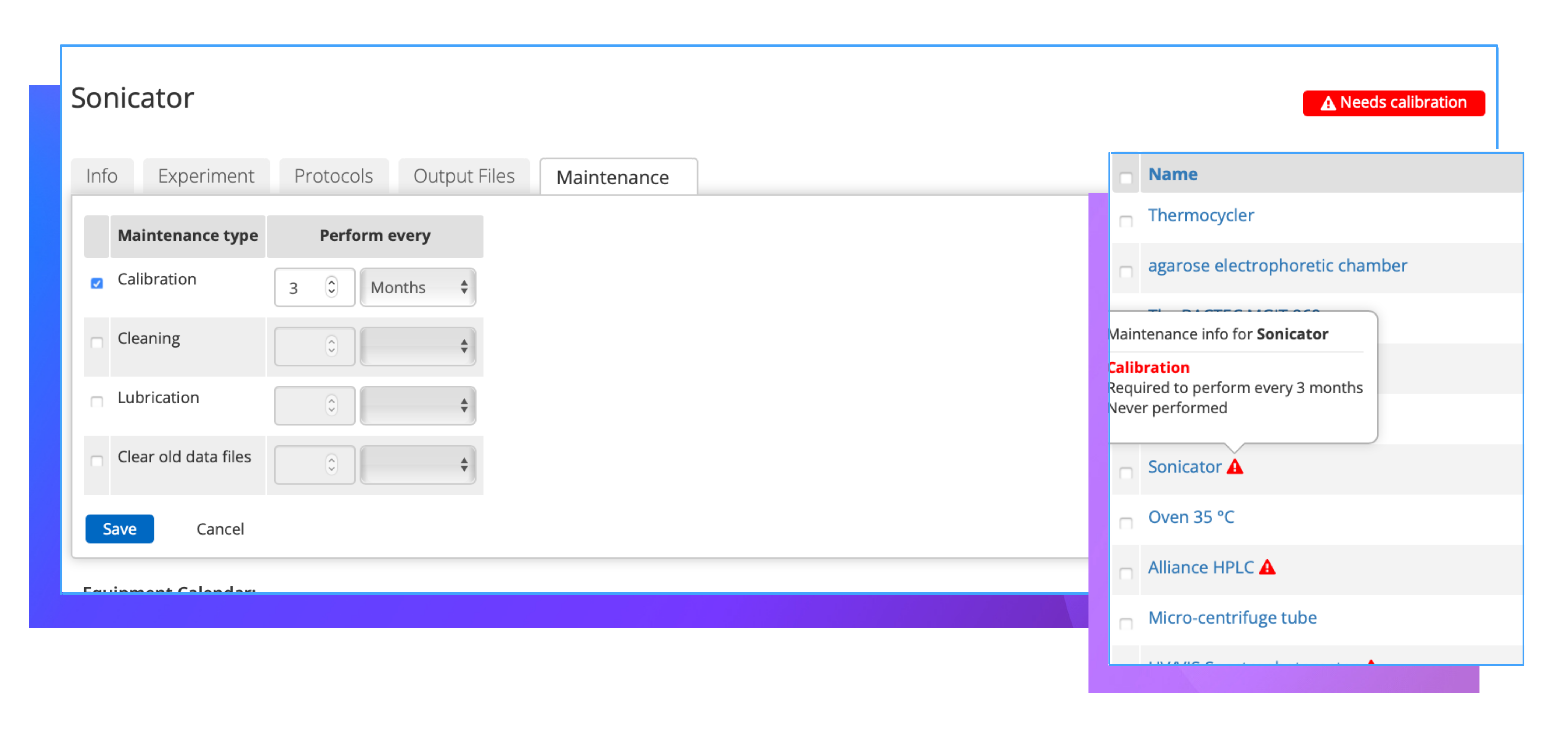Image resolution: width=1568 pixels, height=752 pixels.
Task: Open the Micro-centrifuge tube link
Action: point(1232,618)
